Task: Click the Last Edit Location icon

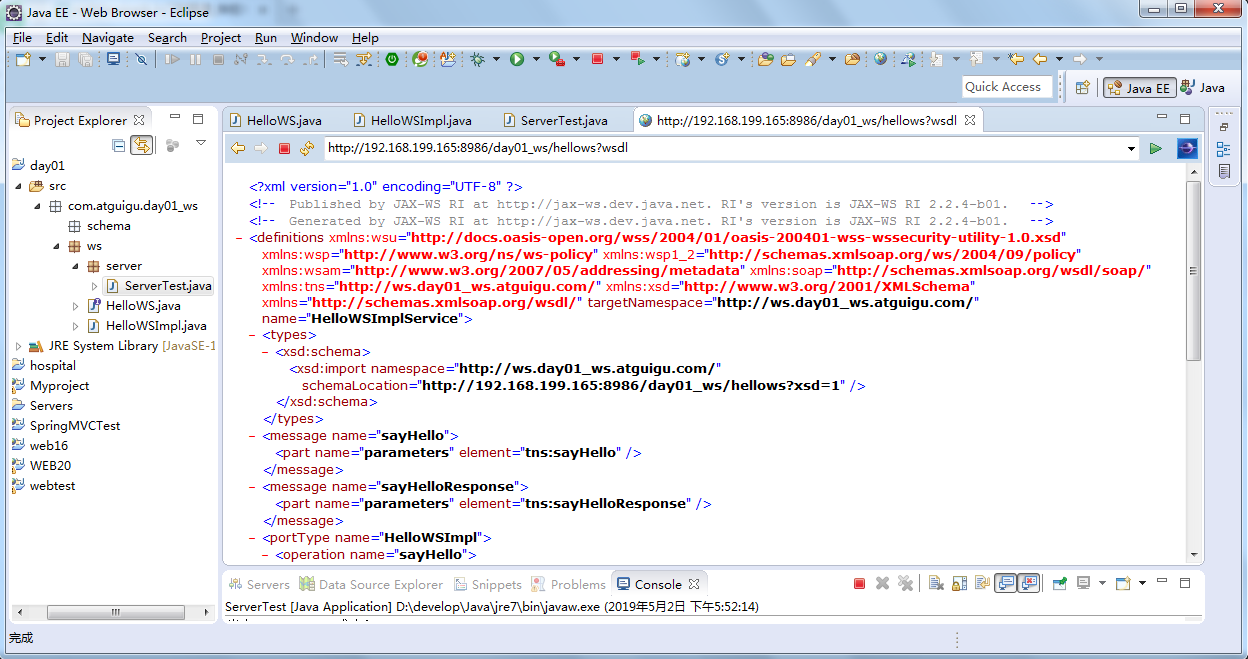Action: click(1016, 59)
